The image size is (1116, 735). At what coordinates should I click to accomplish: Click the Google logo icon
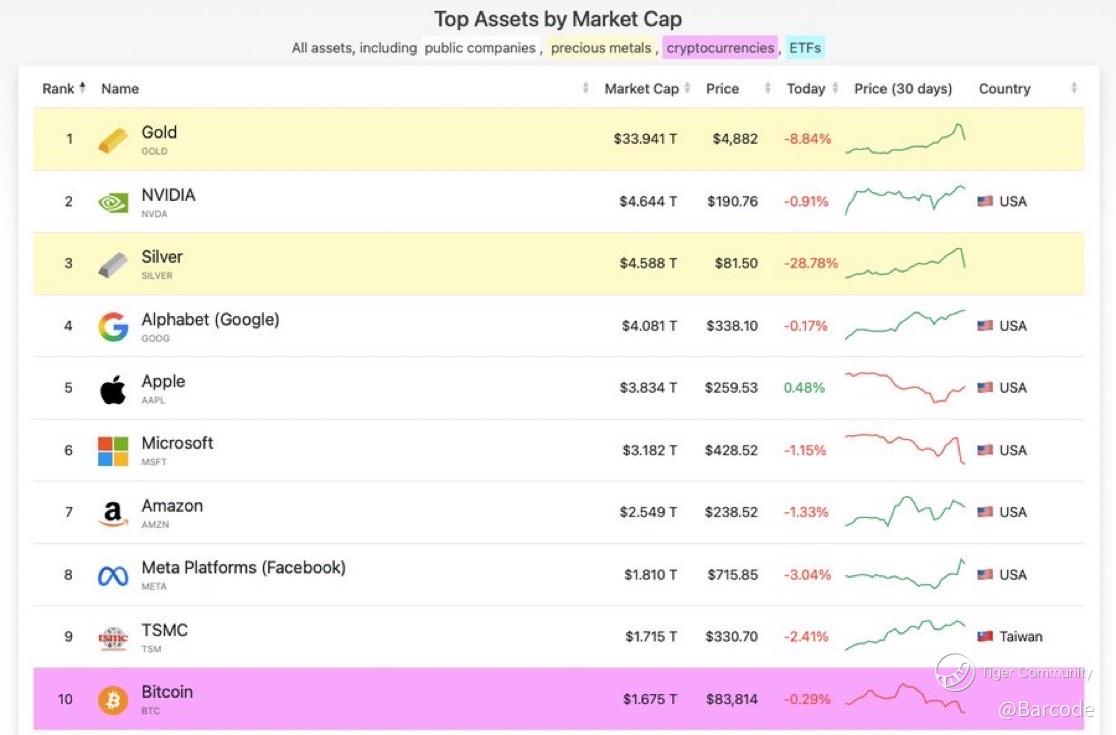pos(113,327)
